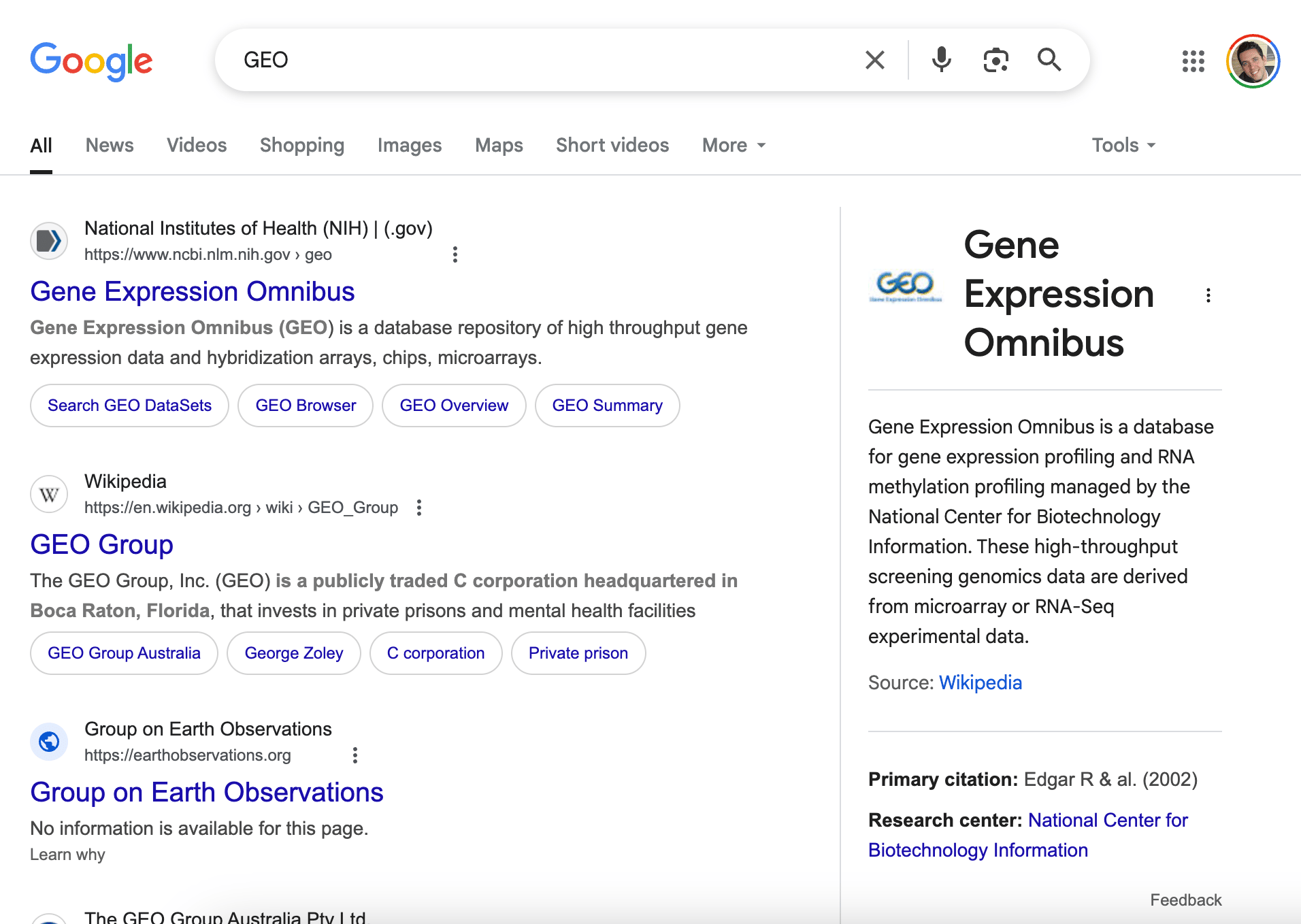Screen dimensions: 1301x924
Task: Expand the Tools dropdown
Action: point(1124,146)
